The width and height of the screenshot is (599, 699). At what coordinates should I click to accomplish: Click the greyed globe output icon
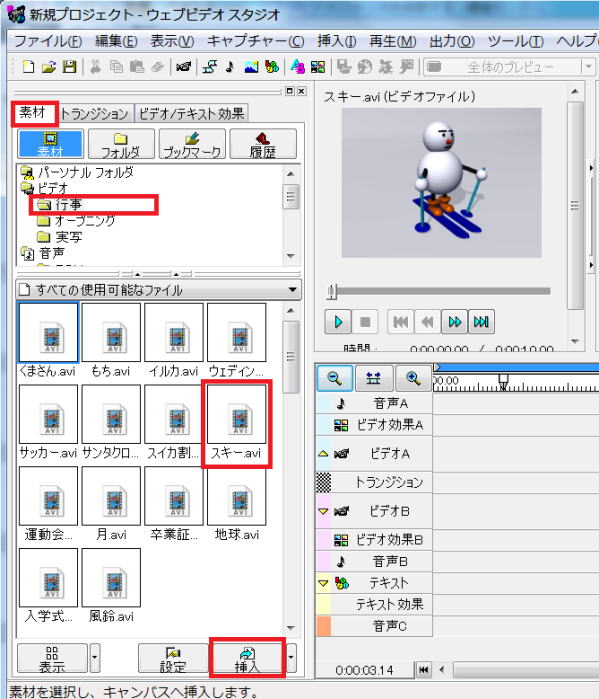pyautogui.click(x=365, y=67)
